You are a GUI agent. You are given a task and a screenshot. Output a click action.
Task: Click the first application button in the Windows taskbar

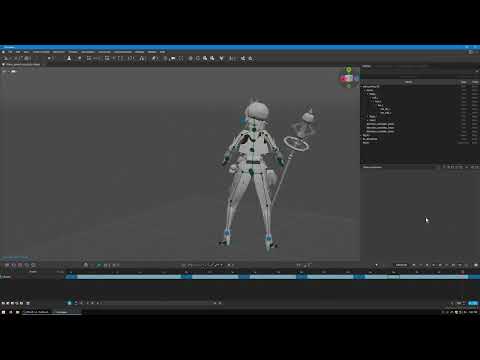tap(36, 312)
